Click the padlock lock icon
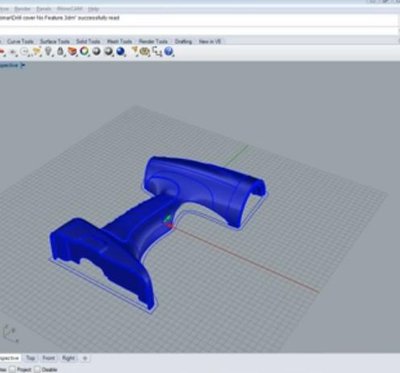The height and width of the screenshot is (373, 400). tap(60, 51)
